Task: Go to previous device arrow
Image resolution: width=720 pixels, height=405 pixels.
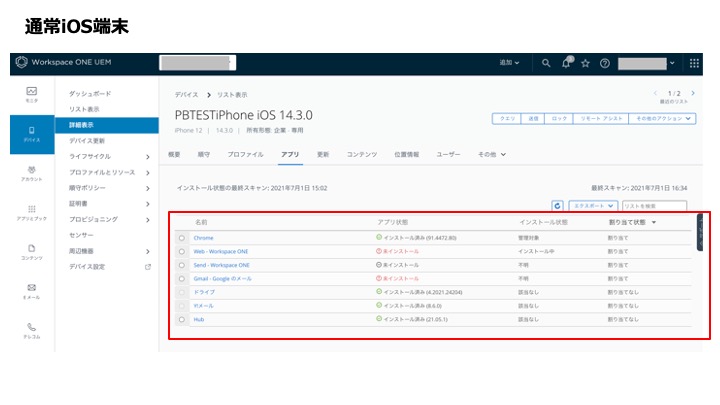Action: coord(655,93)
